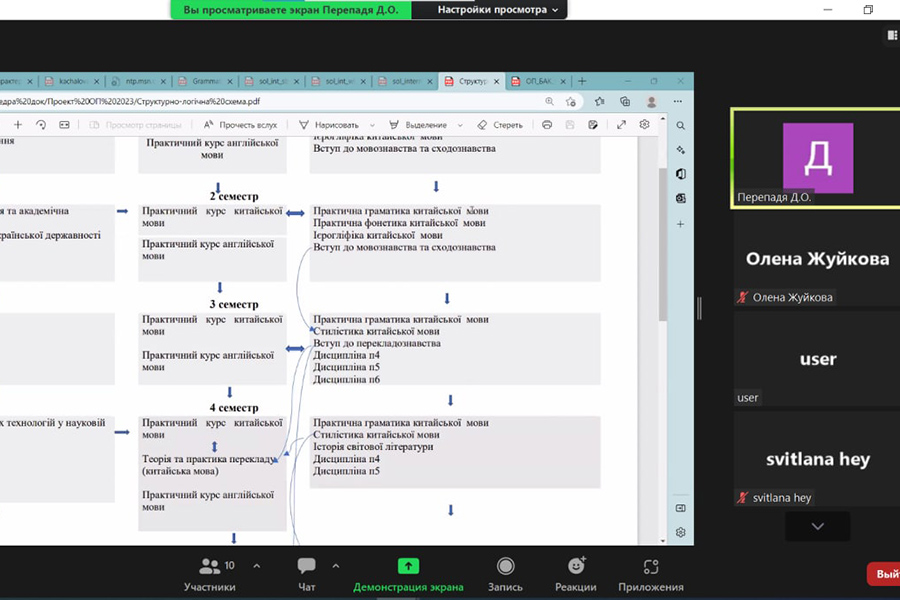Open the Participants panel icon
The height and width of the screenshot is (600, 900).
(209, 567)
